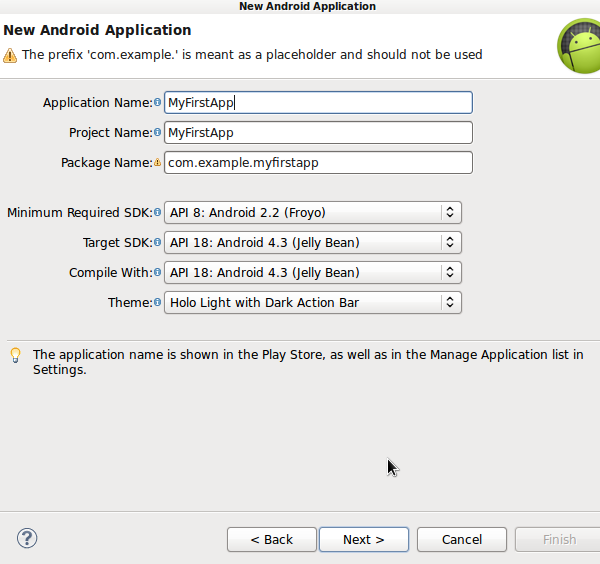Viewport: 600px width, 564px height.
Task: Click info icon beside Minimum Required SDK
Action: tap(157, 213)
